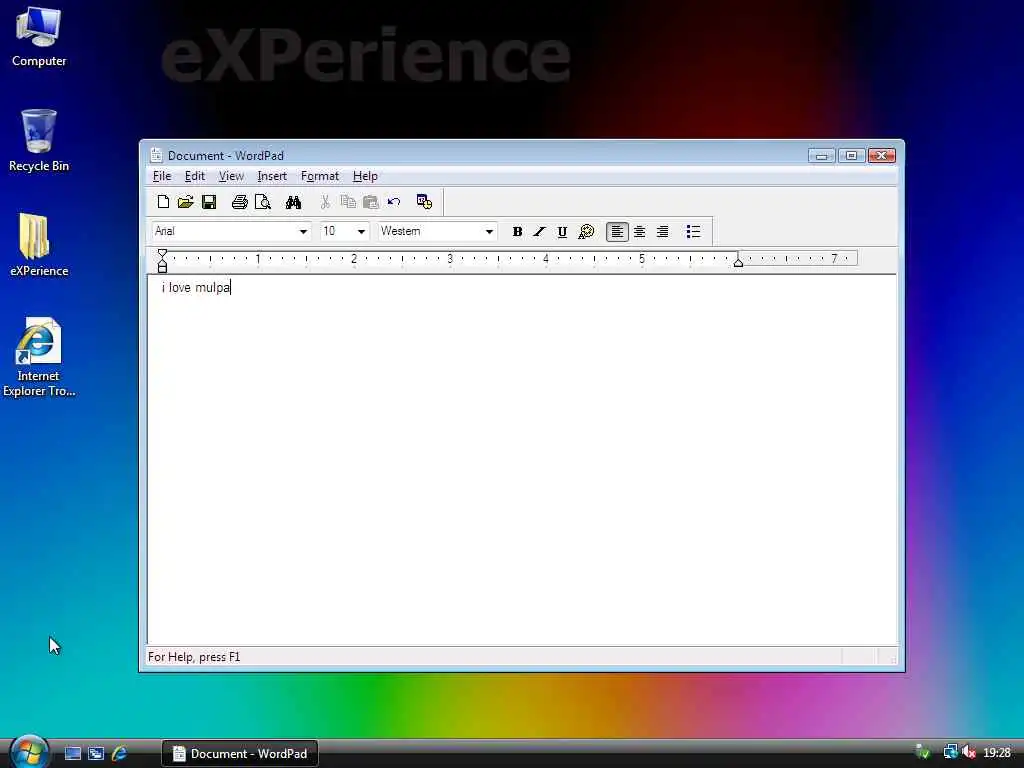The image size is (1024, 768).
Task: Expand the font size 10 dropdown
Action: click(361, 231)
